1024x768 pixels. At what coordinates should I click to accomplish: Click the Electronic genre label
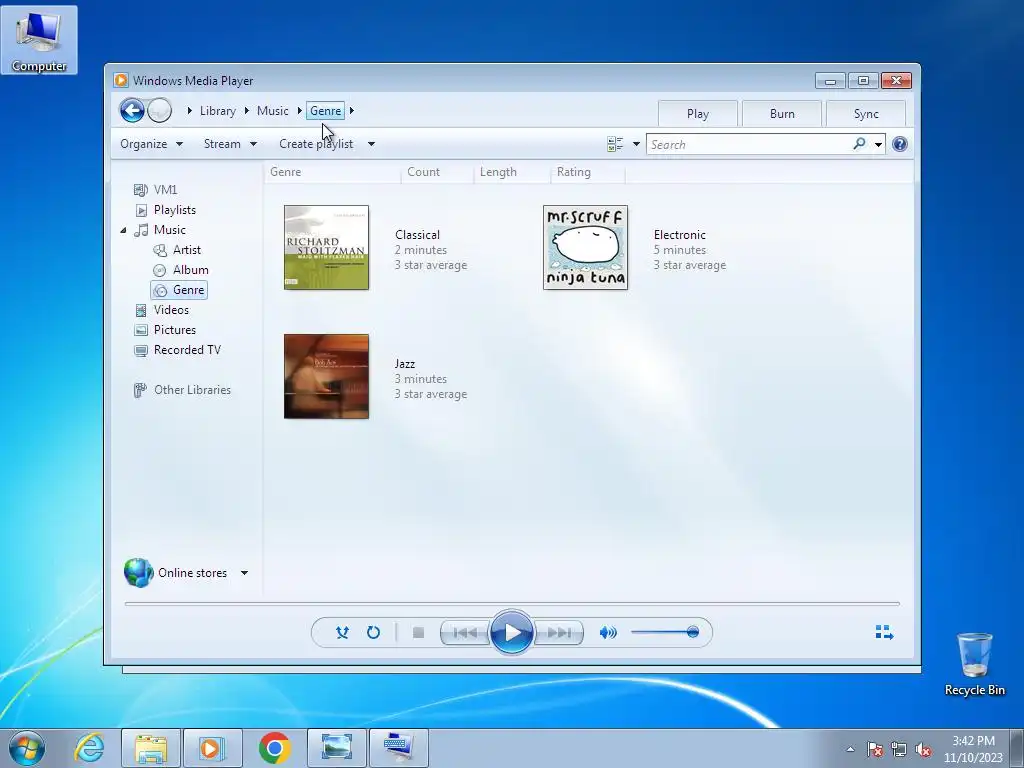(680, 234)
